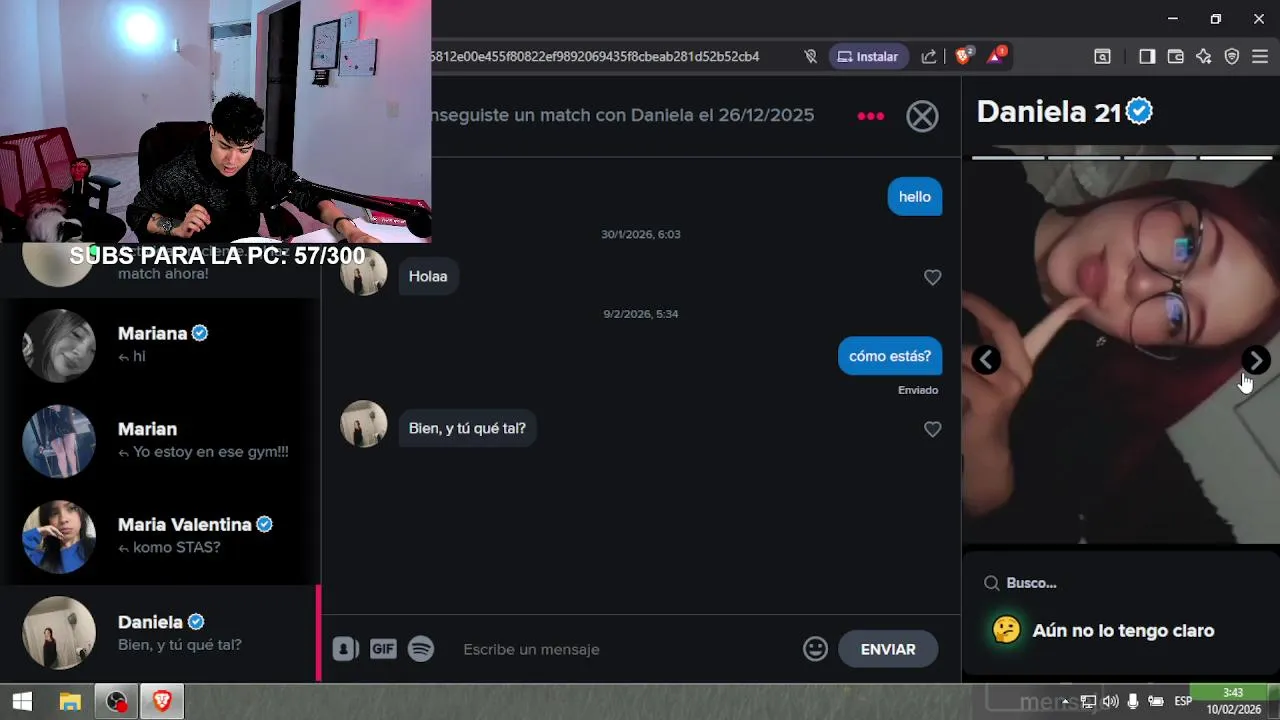Click the 'Busco...' section label
The image size is (1280, 720).
pos(1031,583)
